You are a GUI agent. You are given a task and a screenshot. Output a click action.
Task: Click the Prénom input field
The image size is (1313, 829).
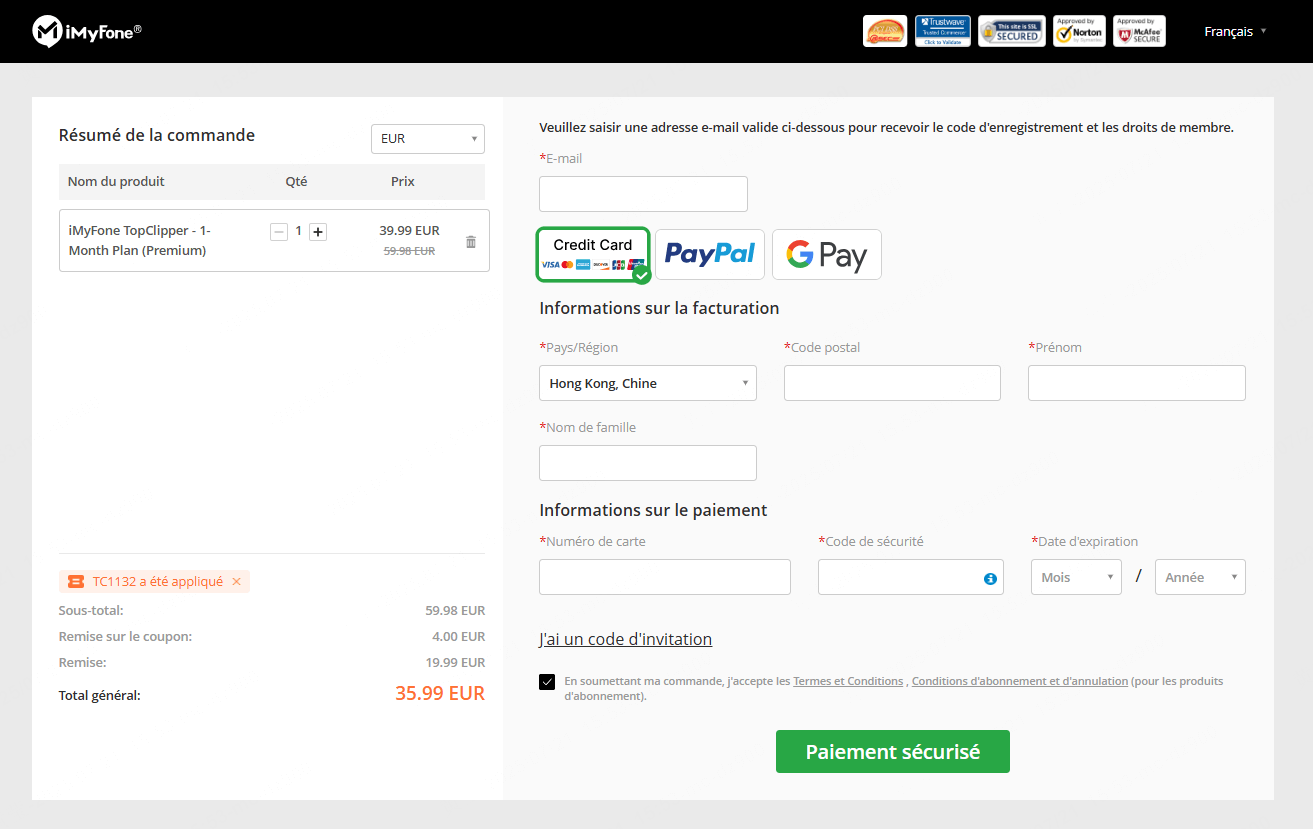coord(1137,383)
